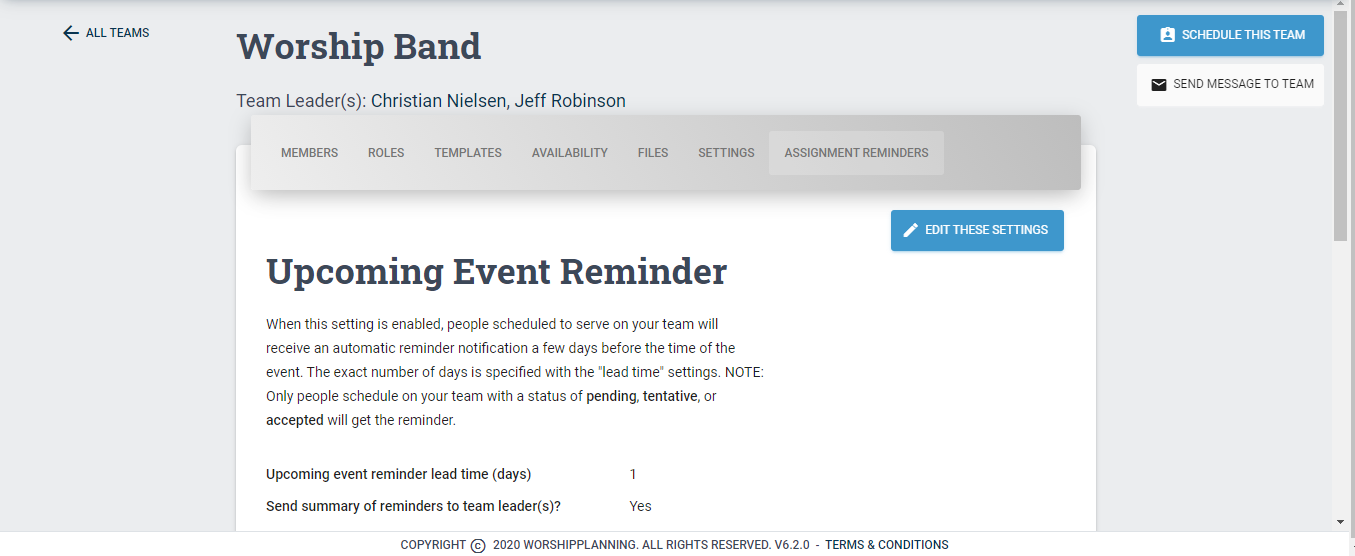Select the Assignment Reminders tab
The width and height of the screenshot is (1355, 556).
pyautogui.click(x=856, y=153)
